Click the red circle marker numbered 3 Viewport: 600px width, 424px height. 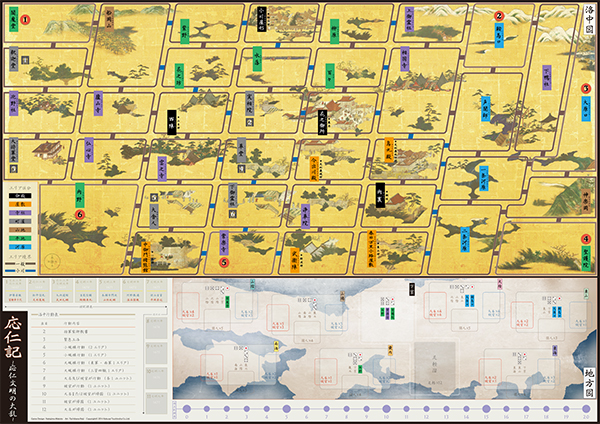pos(587,88)
